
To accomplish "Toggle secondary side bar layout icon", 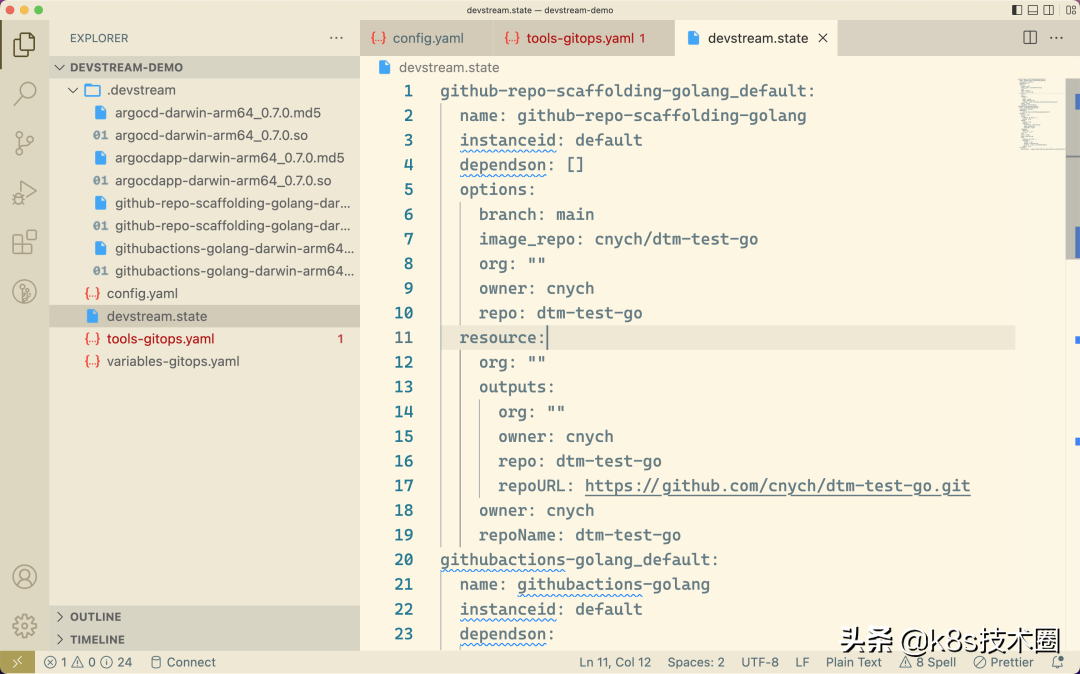I will 1048,10.
